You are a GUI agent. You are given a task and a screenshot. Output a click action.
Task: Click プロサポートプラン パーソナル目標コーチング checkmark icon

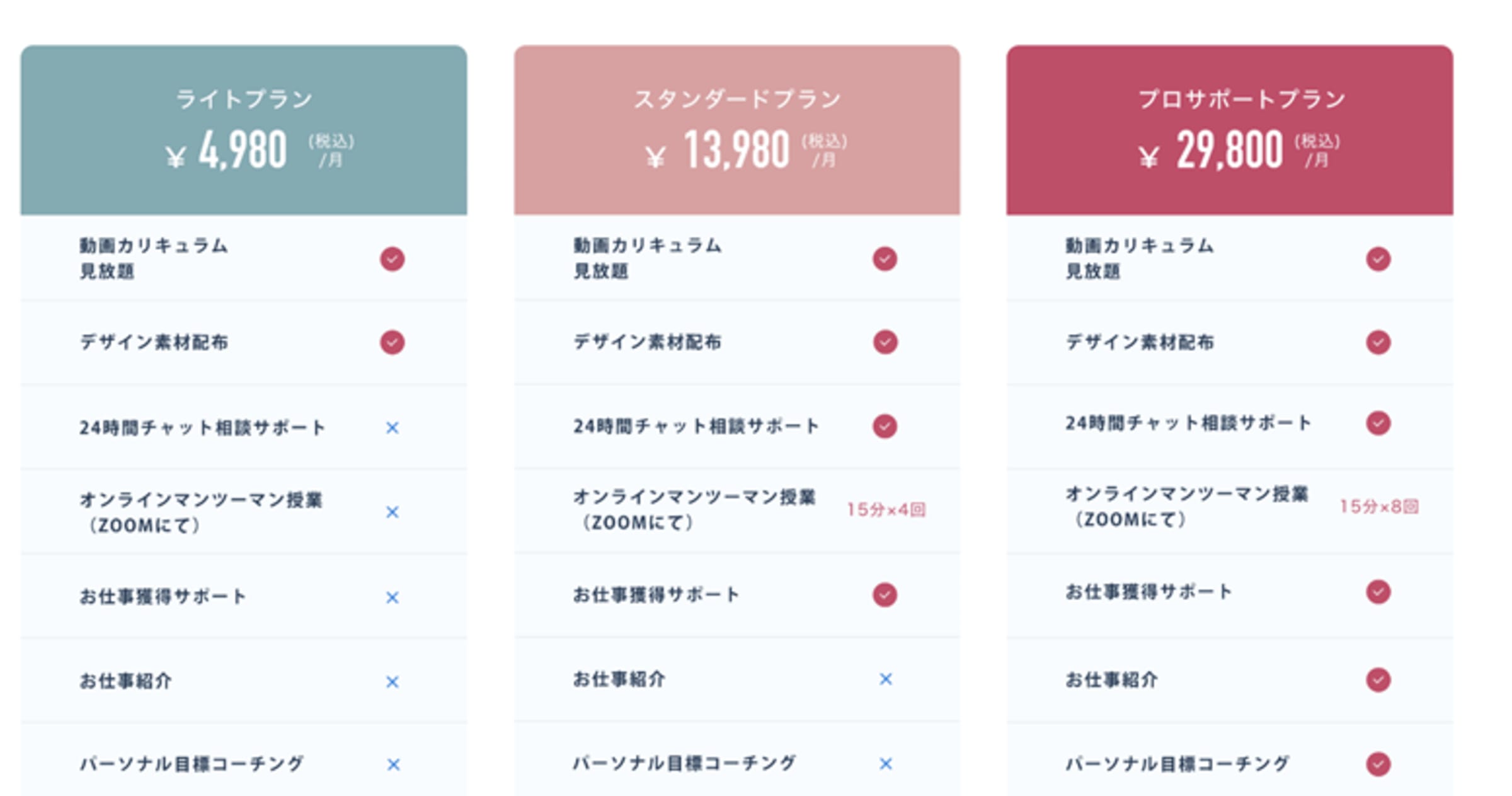point(1378,764)
